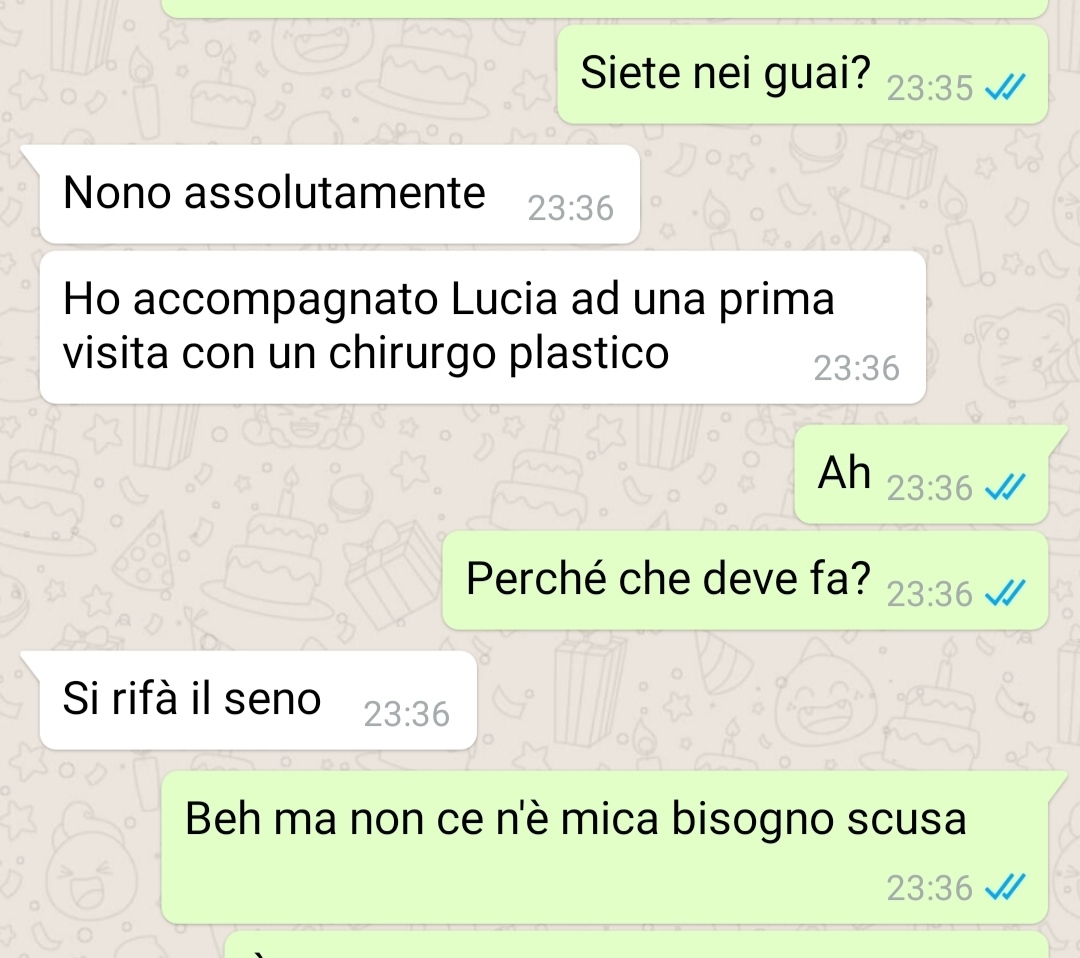Tap the 23:35 timestamp on sent message
This screenshot has height=958, width=1080.
click(930, 88)
